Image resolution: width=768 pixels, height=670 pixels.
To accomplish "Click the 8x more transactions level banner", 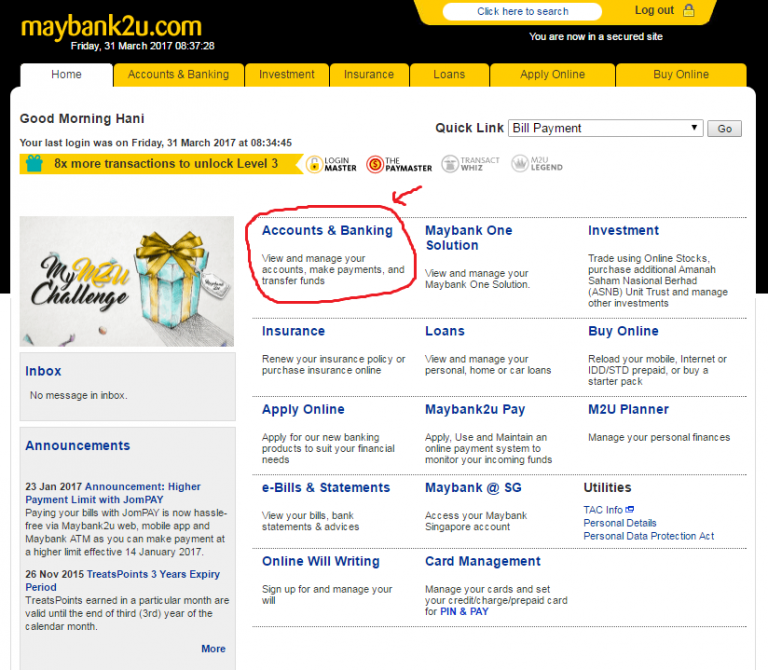I will click(160, 164).
